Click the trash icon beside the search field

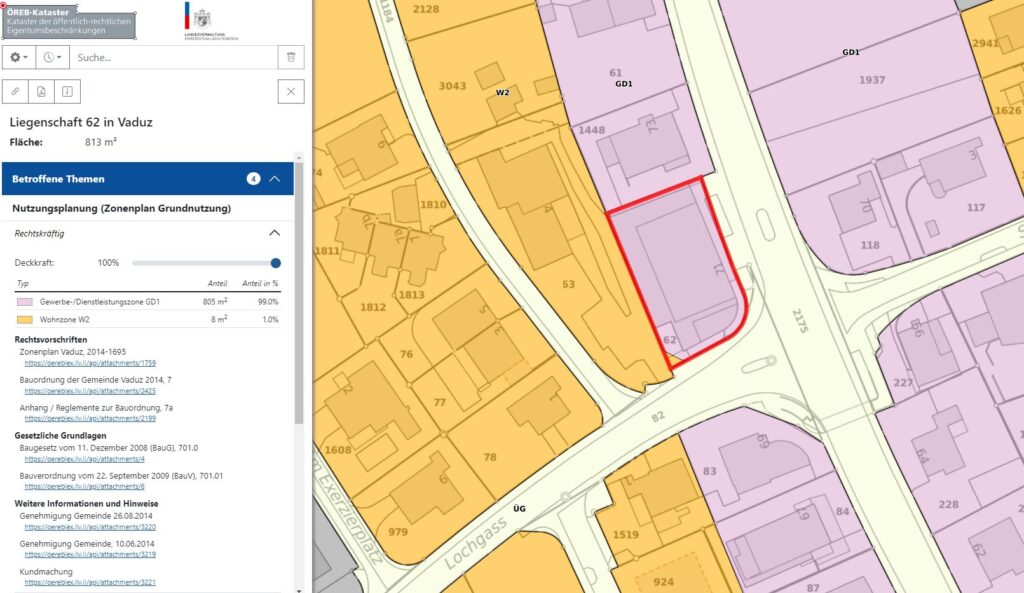pos(290,57)
